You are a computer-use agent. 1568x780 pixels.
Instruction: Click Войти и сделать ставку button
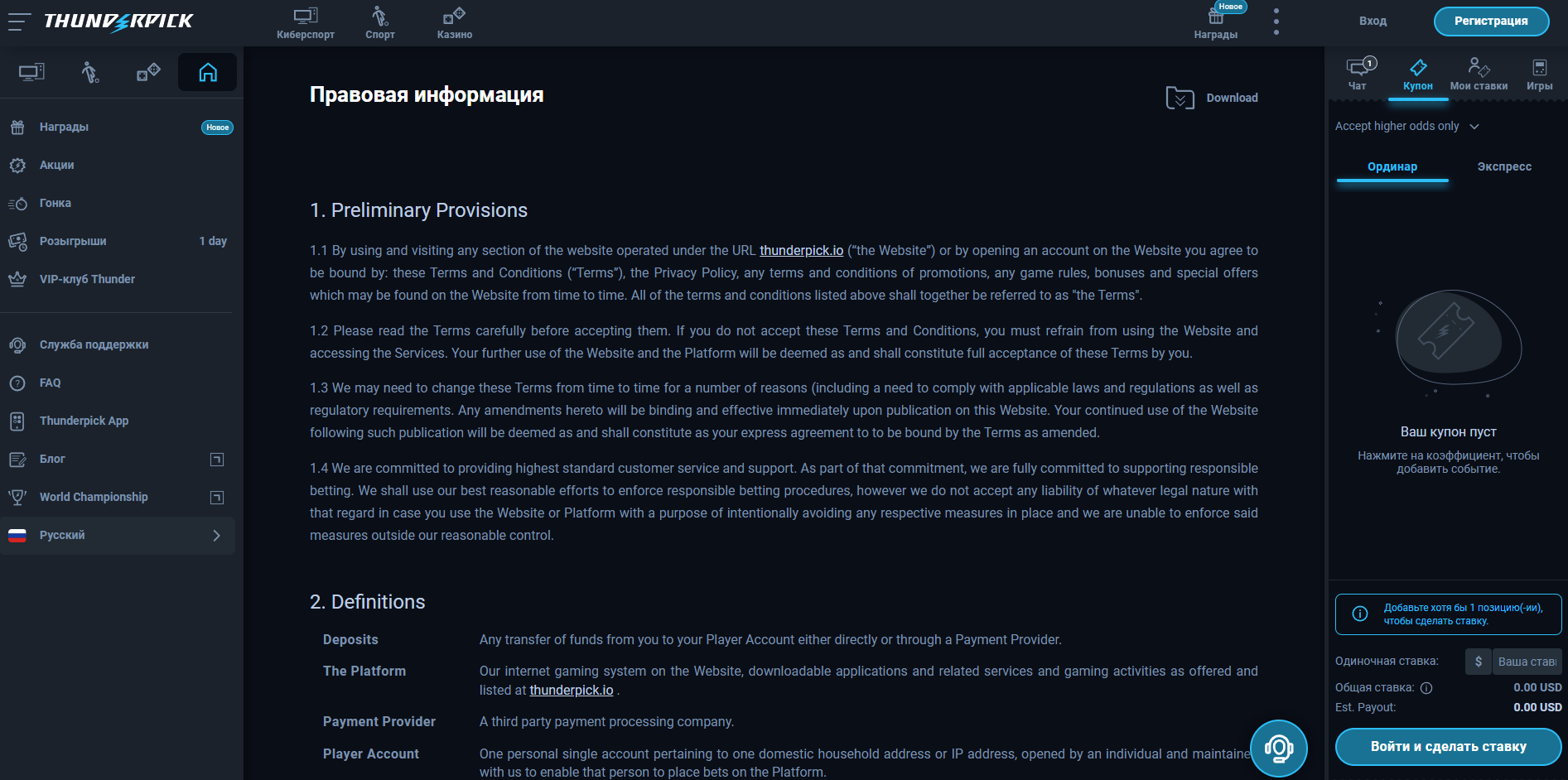pyautogui.click(x=1448, y=747)
